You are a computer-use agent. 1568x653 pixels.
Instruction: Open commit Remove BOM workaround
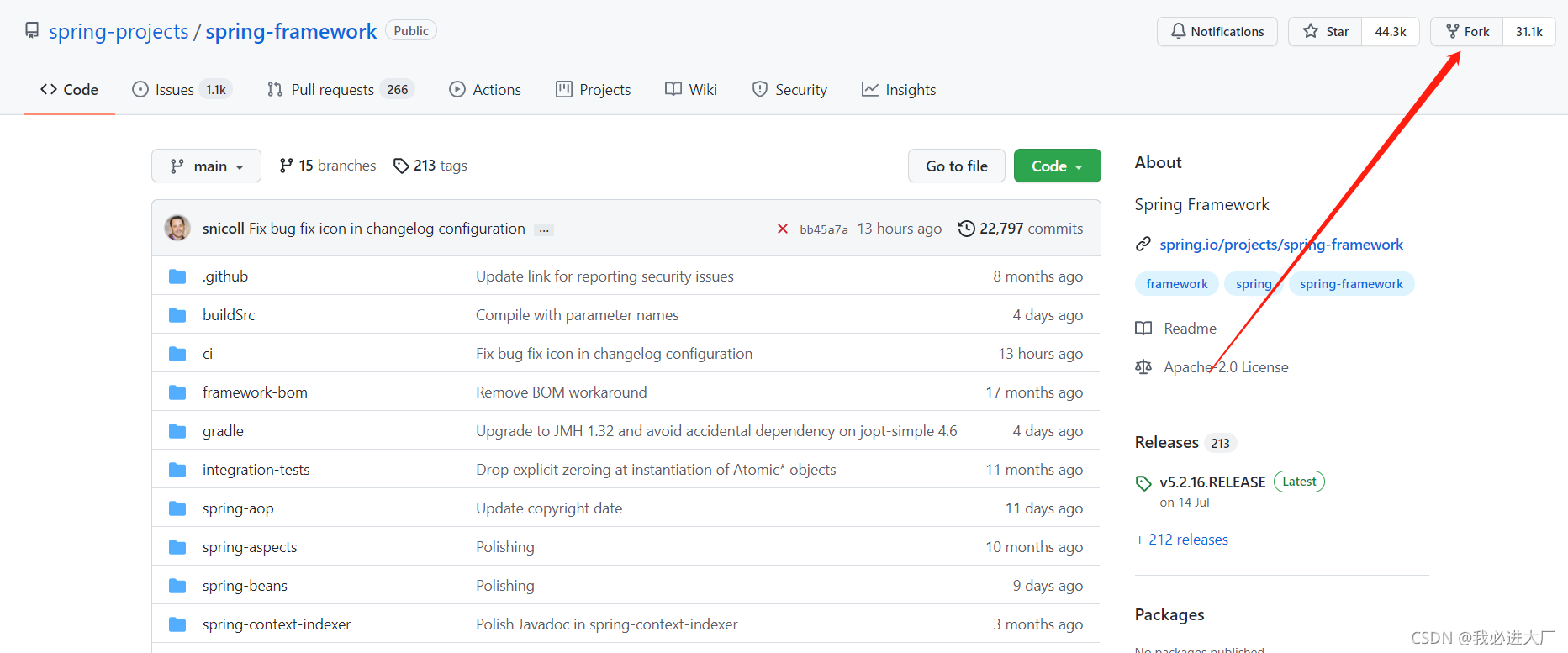(562, 392)
